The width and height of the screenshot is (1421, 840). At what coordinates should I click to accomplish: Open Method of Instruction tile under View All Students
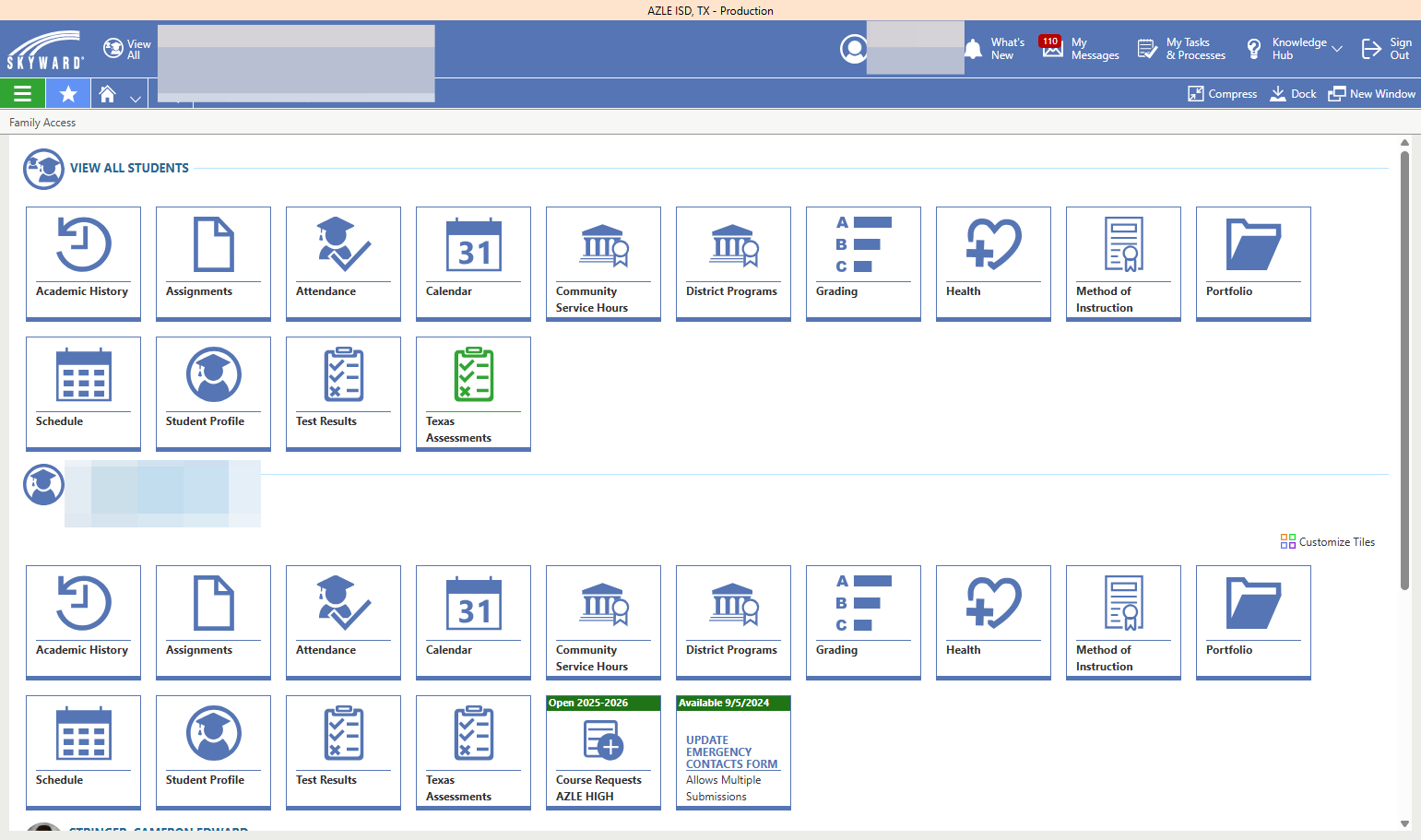click(x=1123, y=264)
